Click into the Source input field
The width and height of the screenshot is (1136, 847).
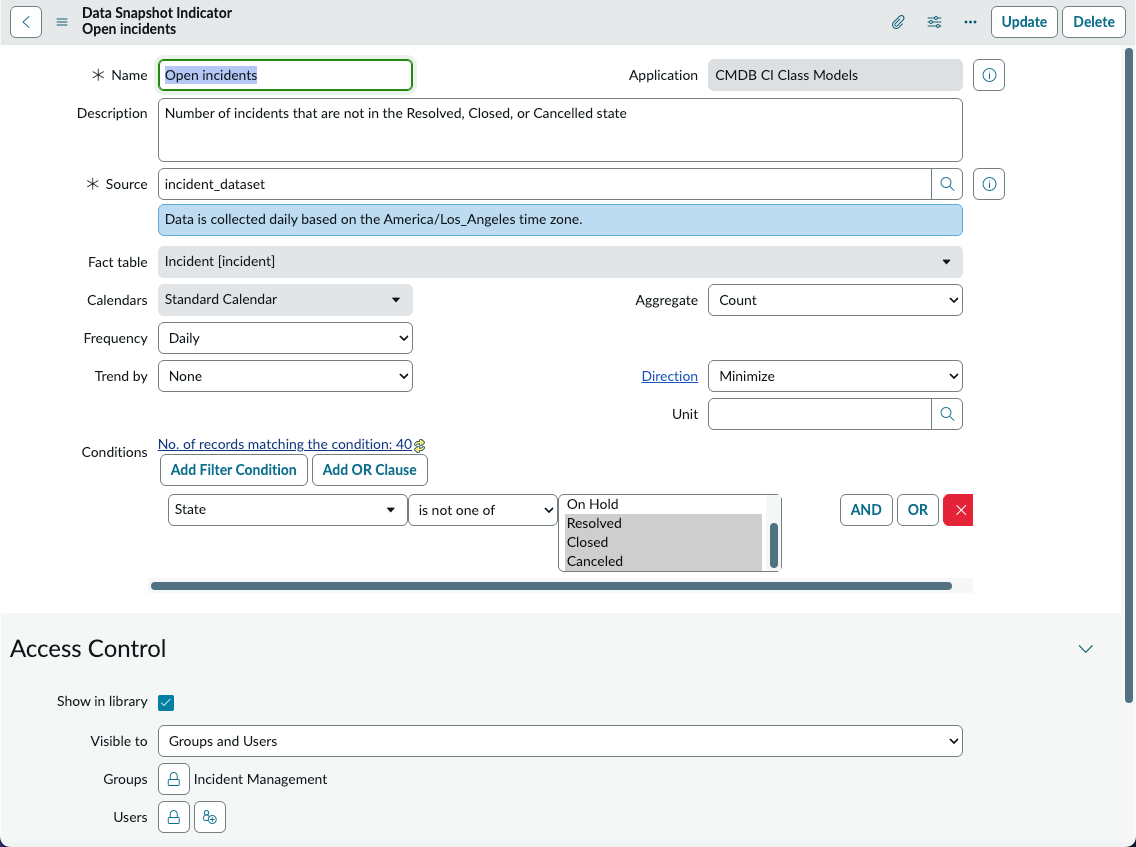coord(544,184)
